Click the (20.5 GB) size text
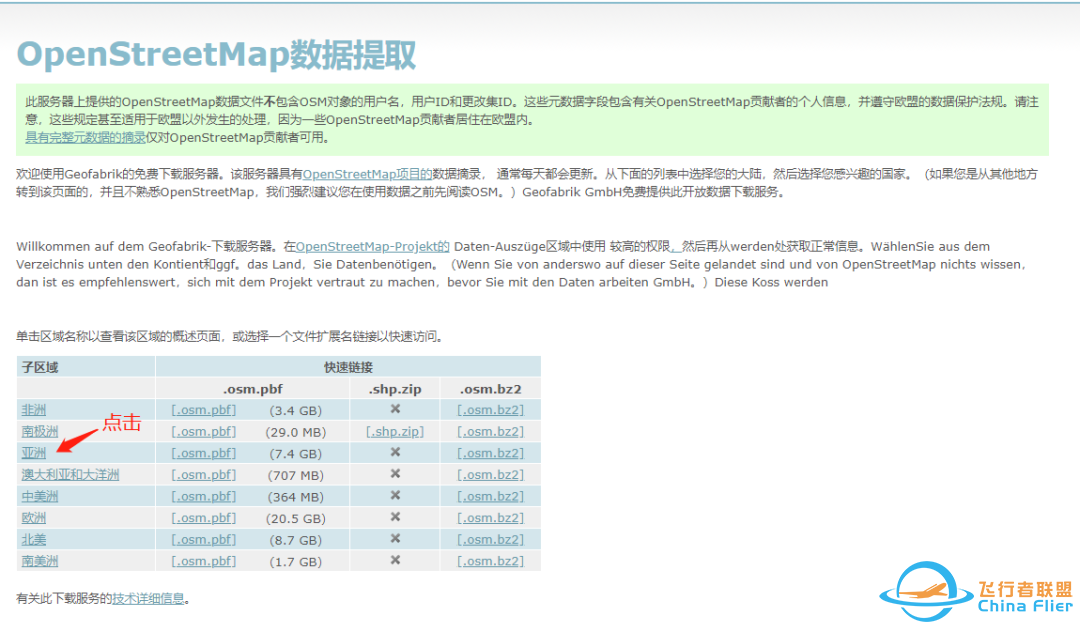This screenshot has height=632, width=1080. tap(295, 518)
